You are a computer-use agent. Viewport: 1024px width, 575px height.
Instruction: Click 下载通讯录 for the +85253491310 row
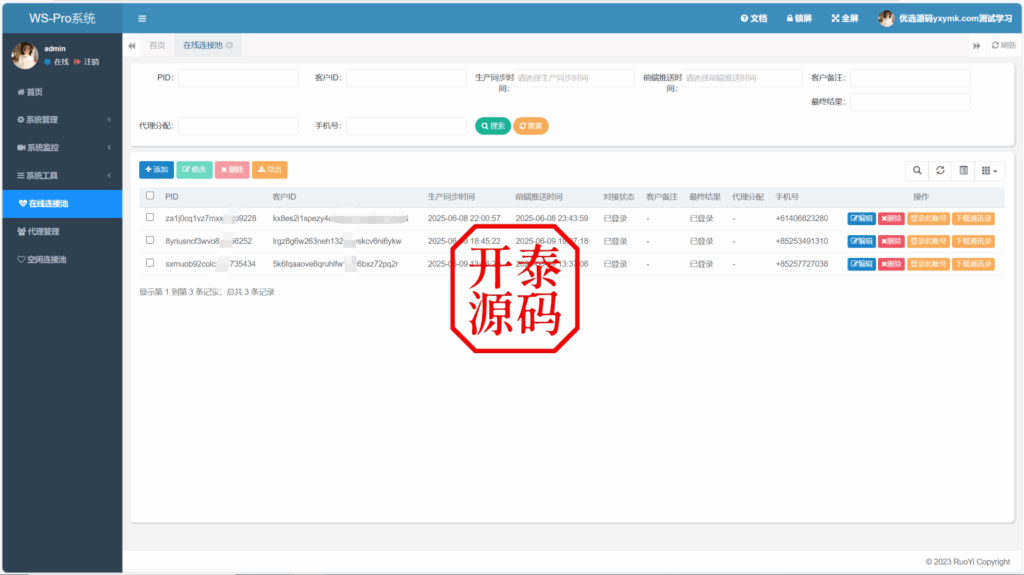coord(973,241)
